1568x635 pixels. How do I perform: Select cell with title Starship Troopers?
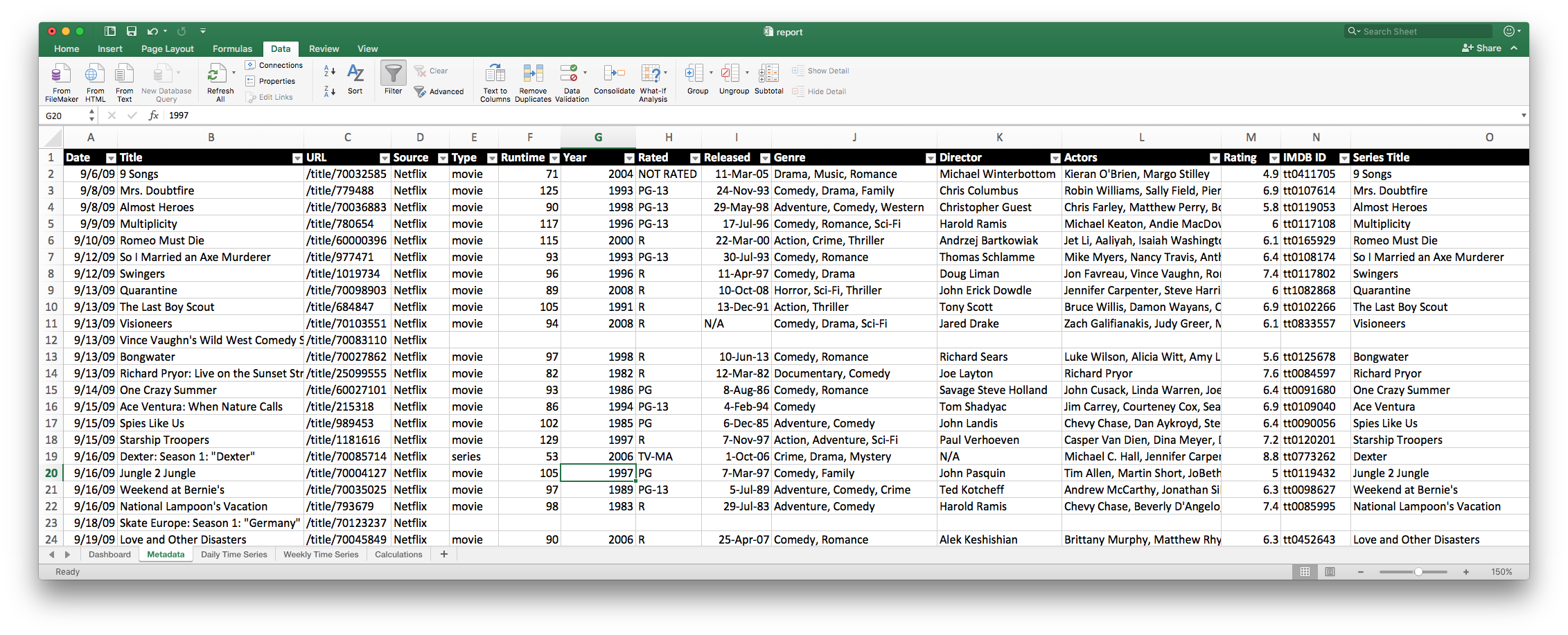tap(211, 440)
